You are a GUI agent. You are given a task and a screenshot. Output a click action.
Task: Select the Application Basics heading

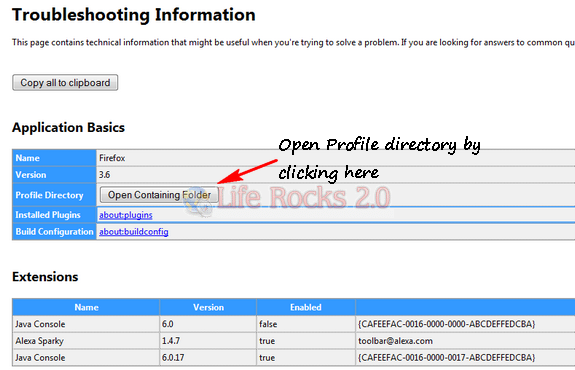[x=68, y=127]
